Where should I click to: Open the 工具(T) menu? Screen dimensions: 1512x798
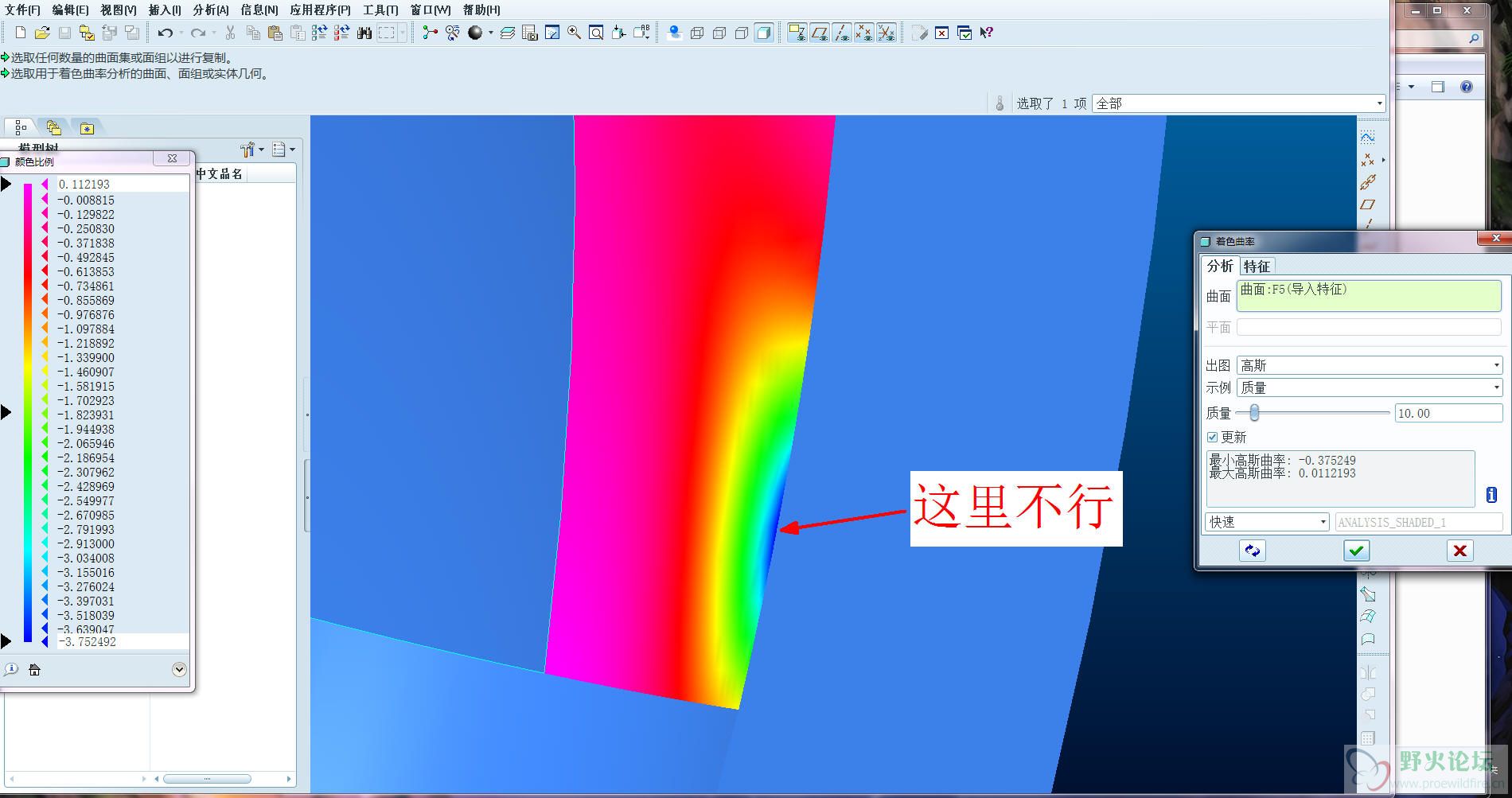click(380, 10)
